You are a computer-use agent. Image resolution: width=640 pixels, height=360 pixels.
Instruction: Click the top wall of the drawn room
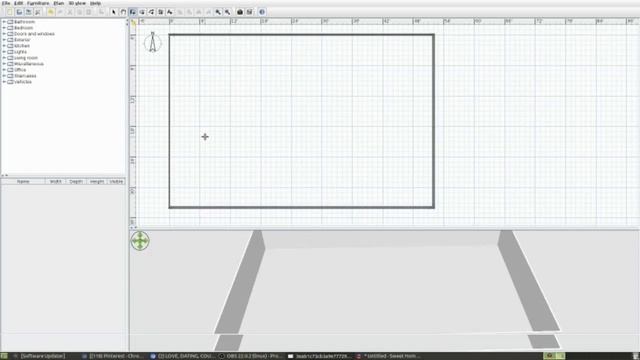pos(302,35)
